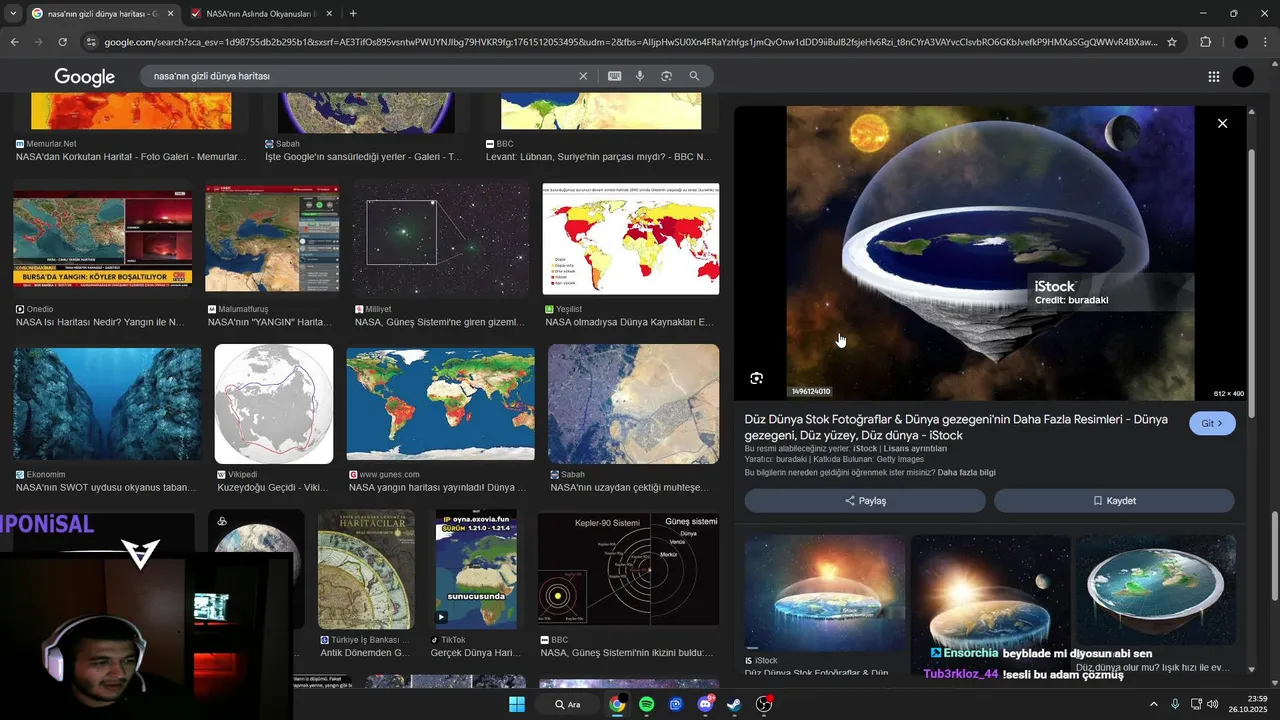Open the related flat earth with moon thumbnail

click(x=991, y=593)
